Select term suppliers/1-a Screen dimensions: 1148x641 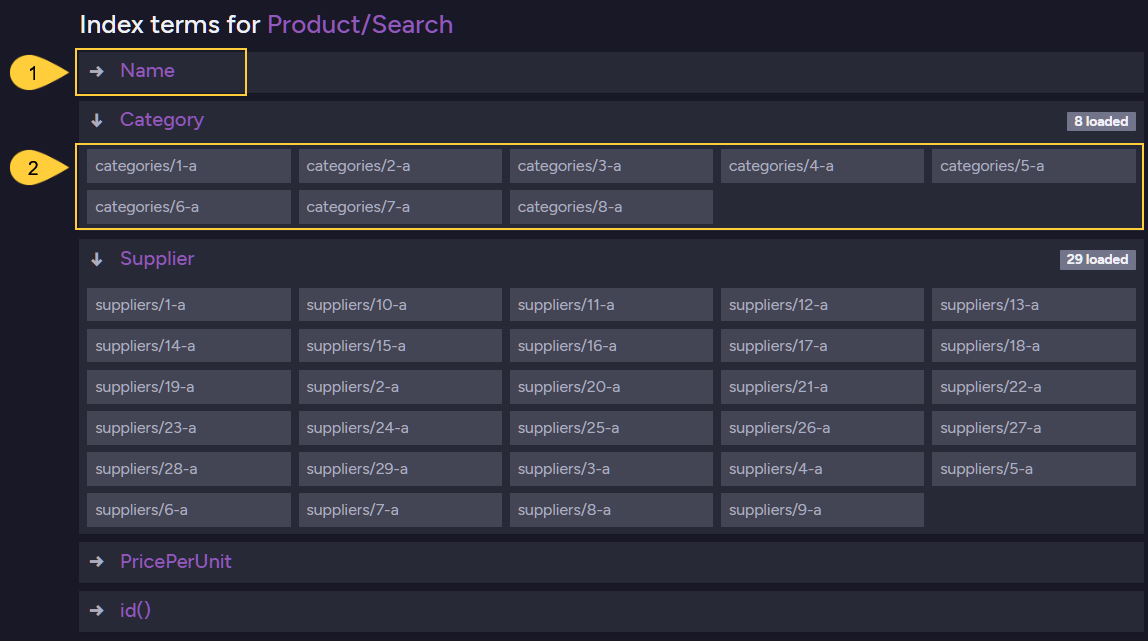[x=189, y=305]
